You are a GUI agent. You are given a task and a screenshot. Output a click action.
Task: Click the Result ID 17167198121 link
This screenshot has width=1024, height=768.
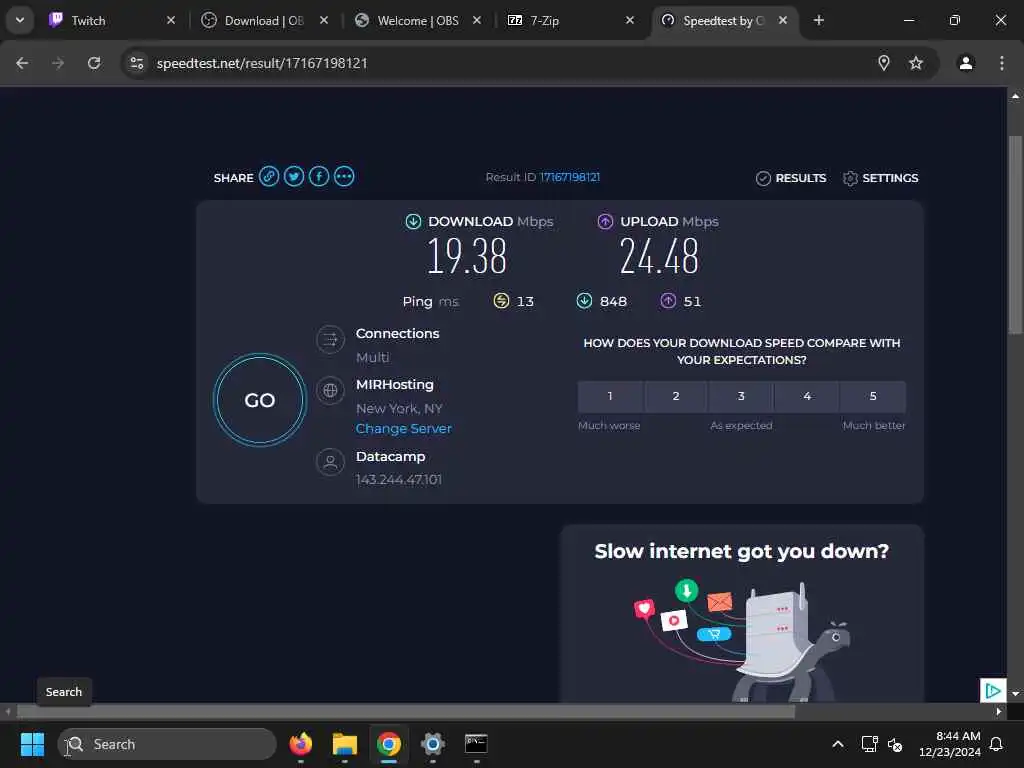569,177
